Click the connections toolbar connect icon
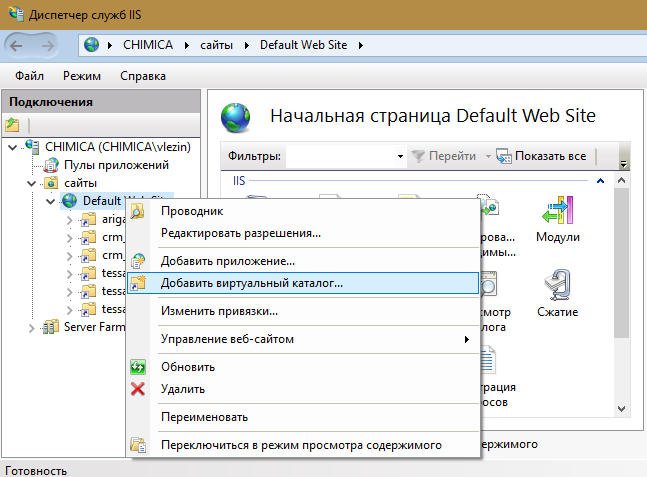 click(x=13, y=125)
